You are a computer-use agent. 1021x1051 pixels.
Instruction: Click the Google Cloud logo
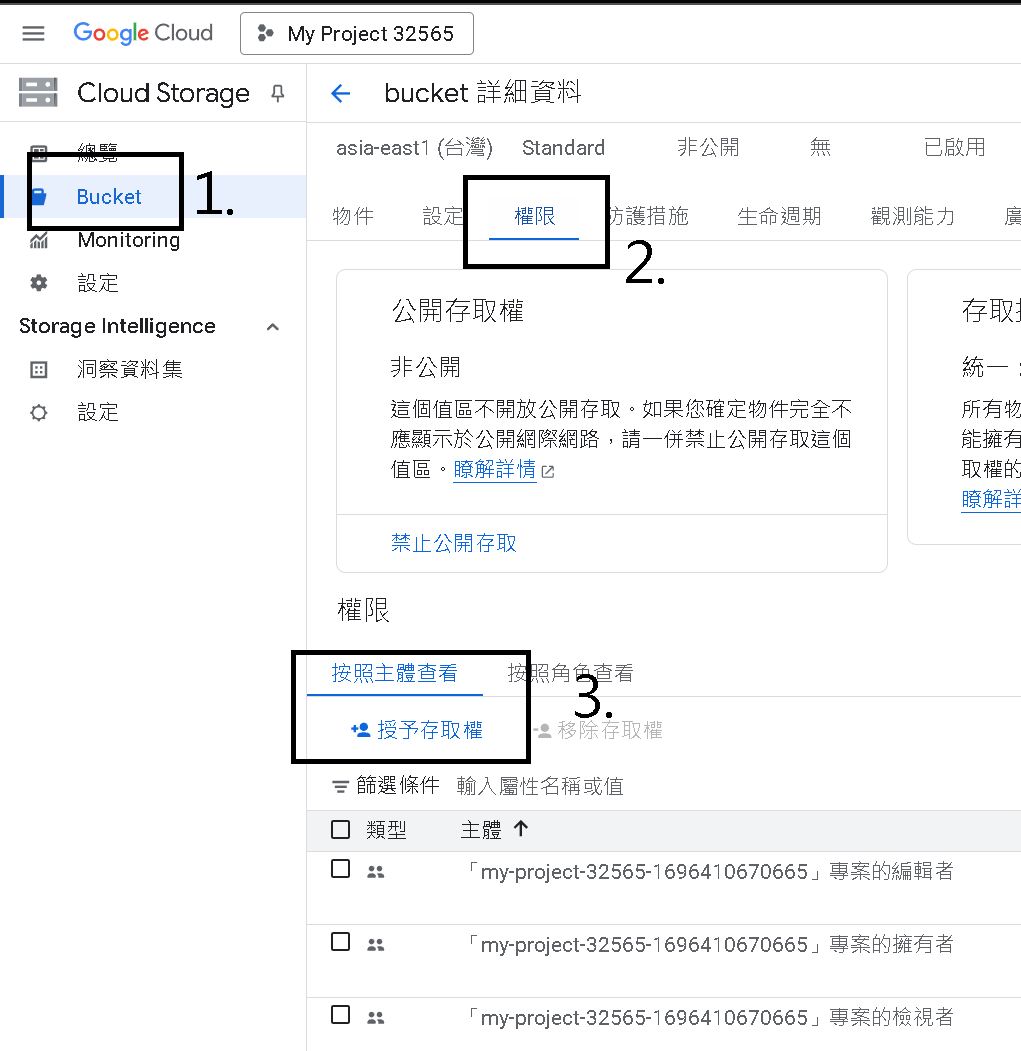point(143,33)
